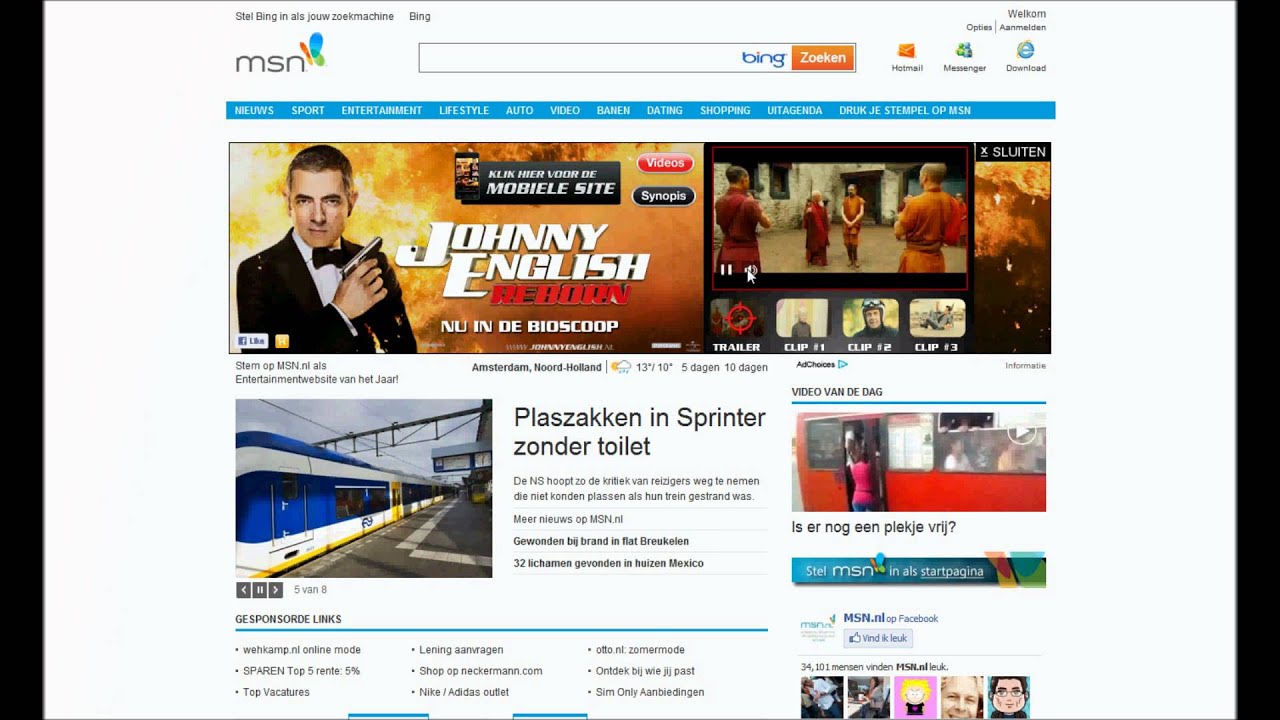This screenshot has height=720, width=1280.
Task: Click the Zoeken search button
Action: 823,58
